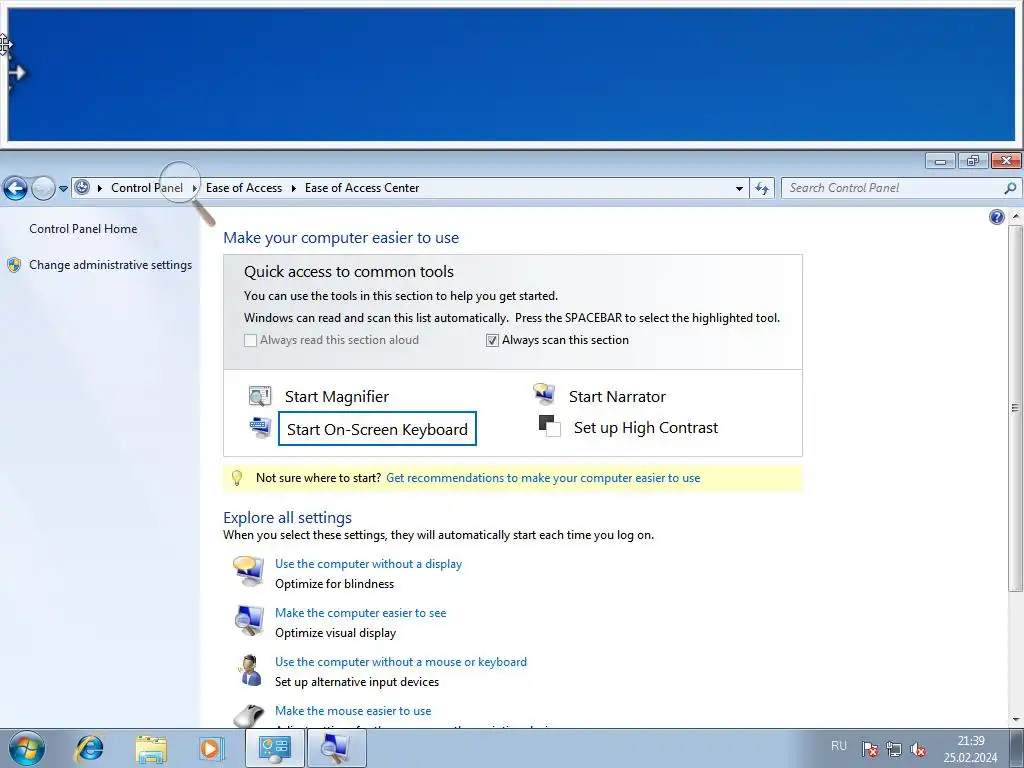Click "Set up alternative input devices" text
Viewport: 1024px width, 768px height.
point(357,682)
